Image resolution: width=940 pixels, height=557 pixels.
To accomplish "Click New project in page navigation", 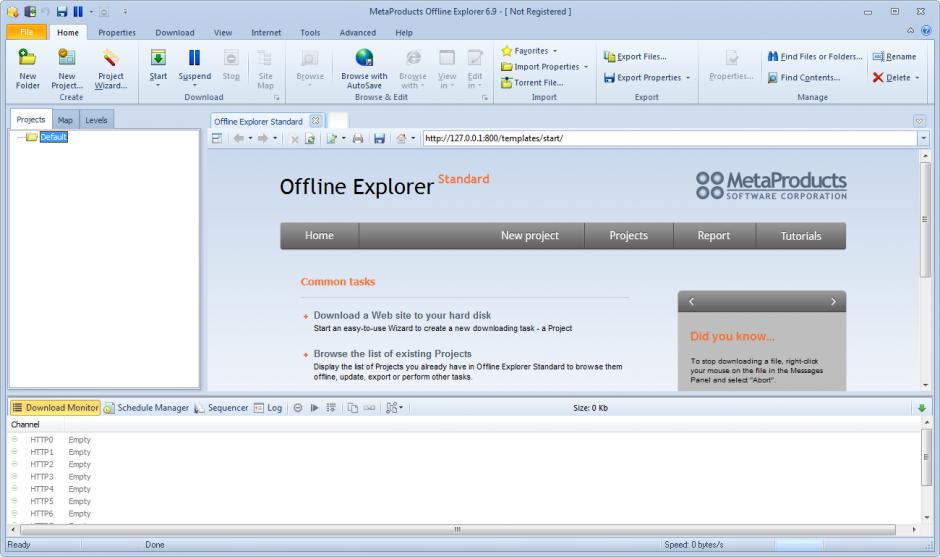I will 529,236.
